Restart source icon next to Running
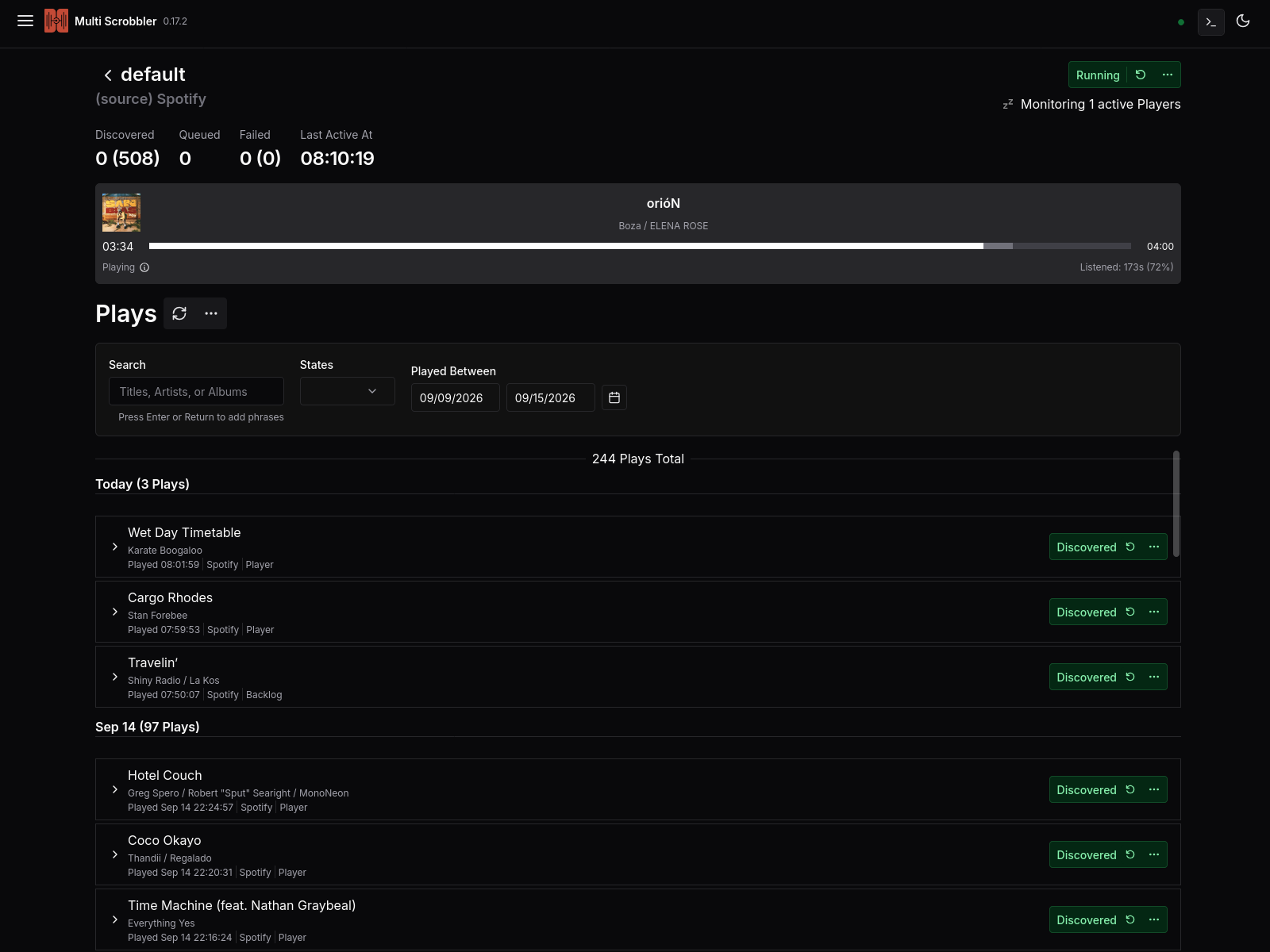1270x952 pixels. [1141, 75]
